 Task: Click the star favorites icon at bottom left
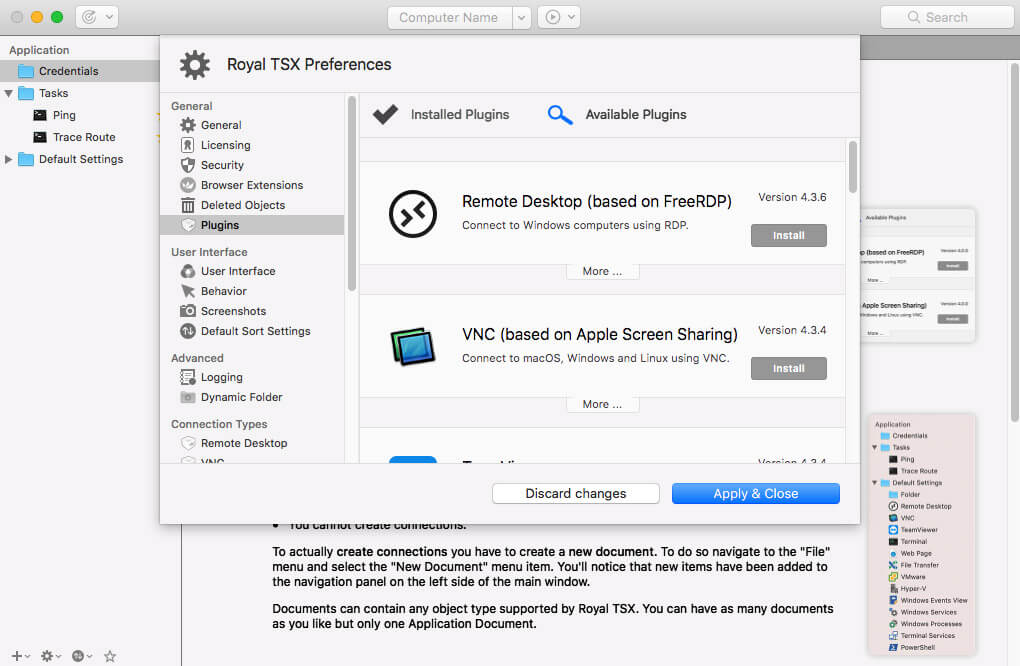click(109, 656)
